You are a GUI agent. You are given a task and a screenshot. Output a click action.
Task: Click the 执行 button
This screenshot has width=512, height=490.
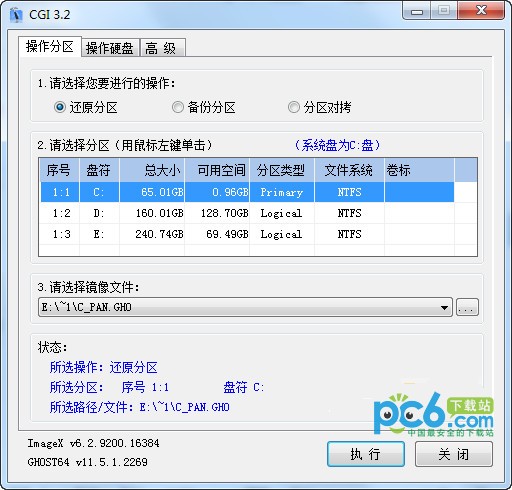coord(366,454)
